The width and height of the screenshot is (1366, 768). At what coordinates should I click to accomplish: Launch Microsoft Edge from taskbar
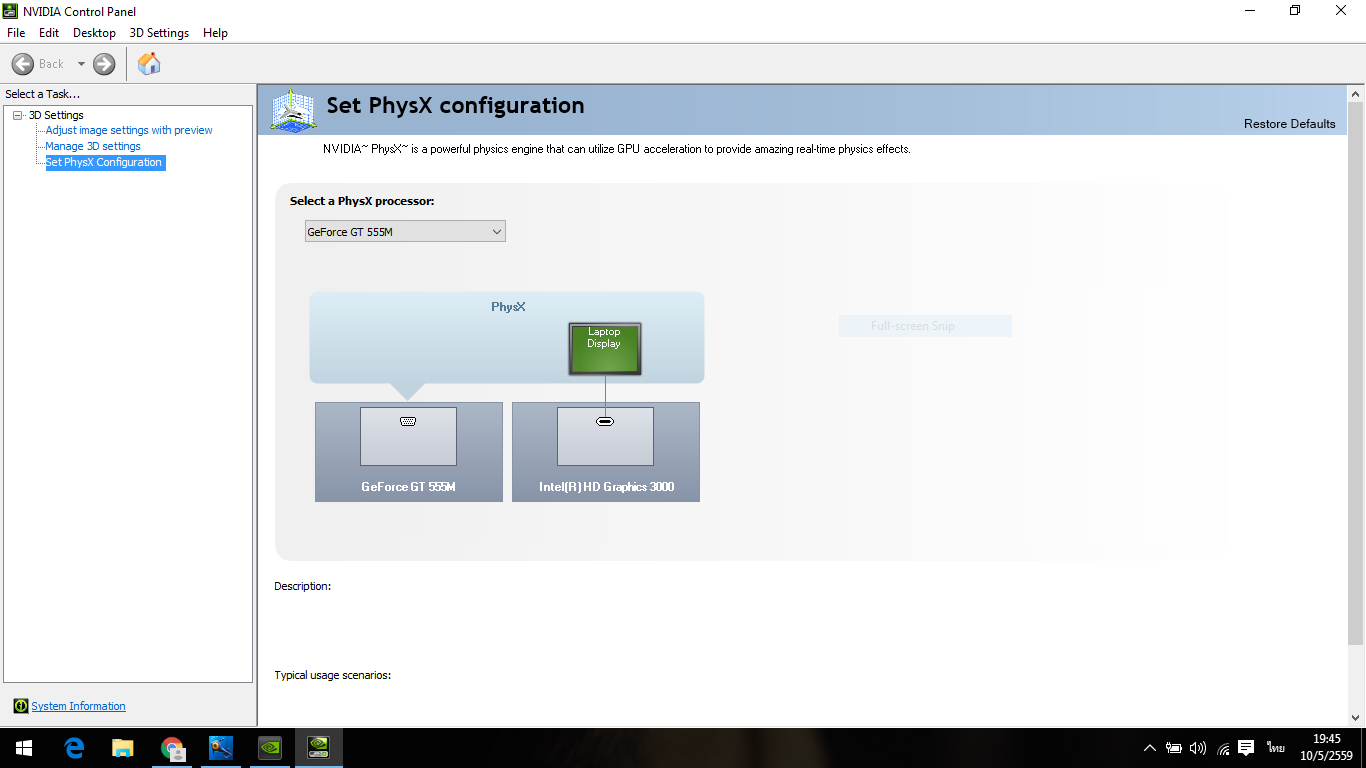(x=74, y=747)
